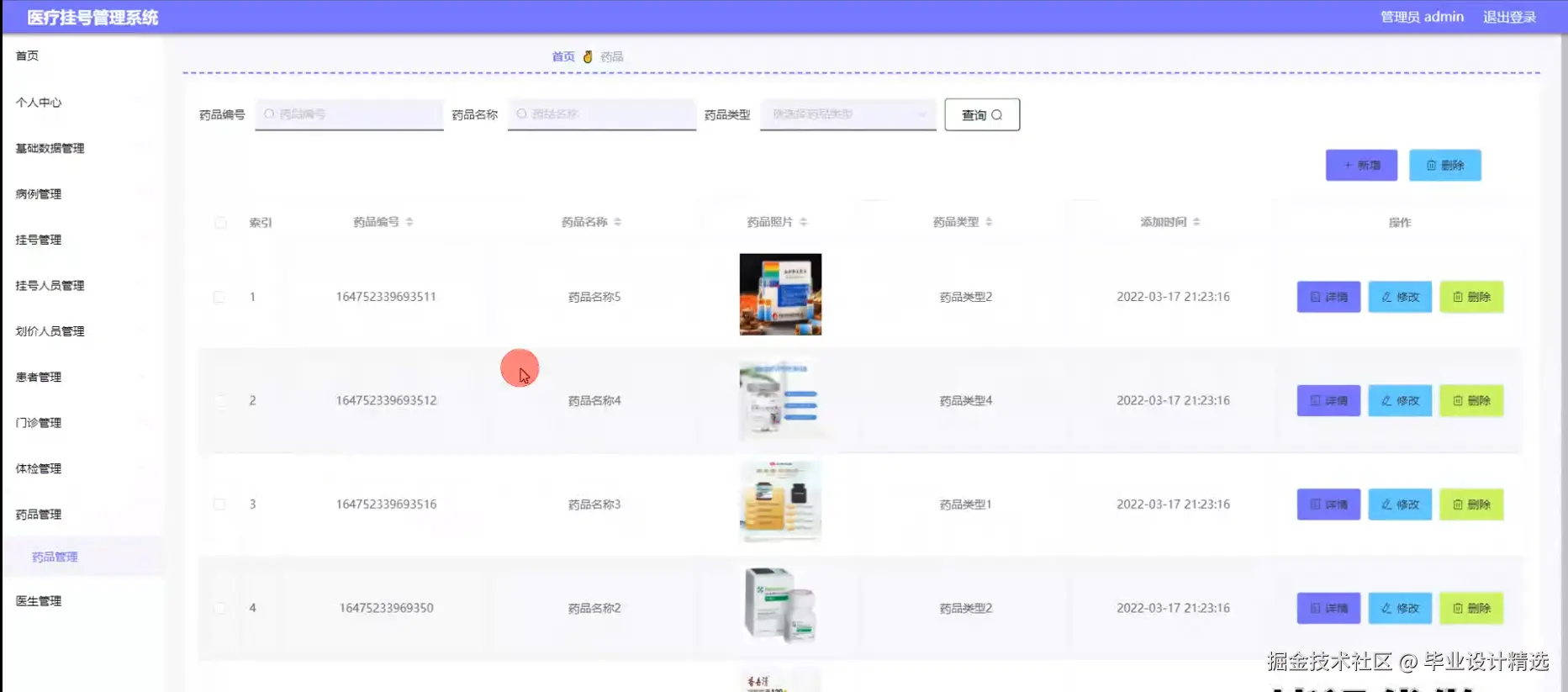
Task: Click the sort arrows beside 药品名称 header
Action: [618, 222]
